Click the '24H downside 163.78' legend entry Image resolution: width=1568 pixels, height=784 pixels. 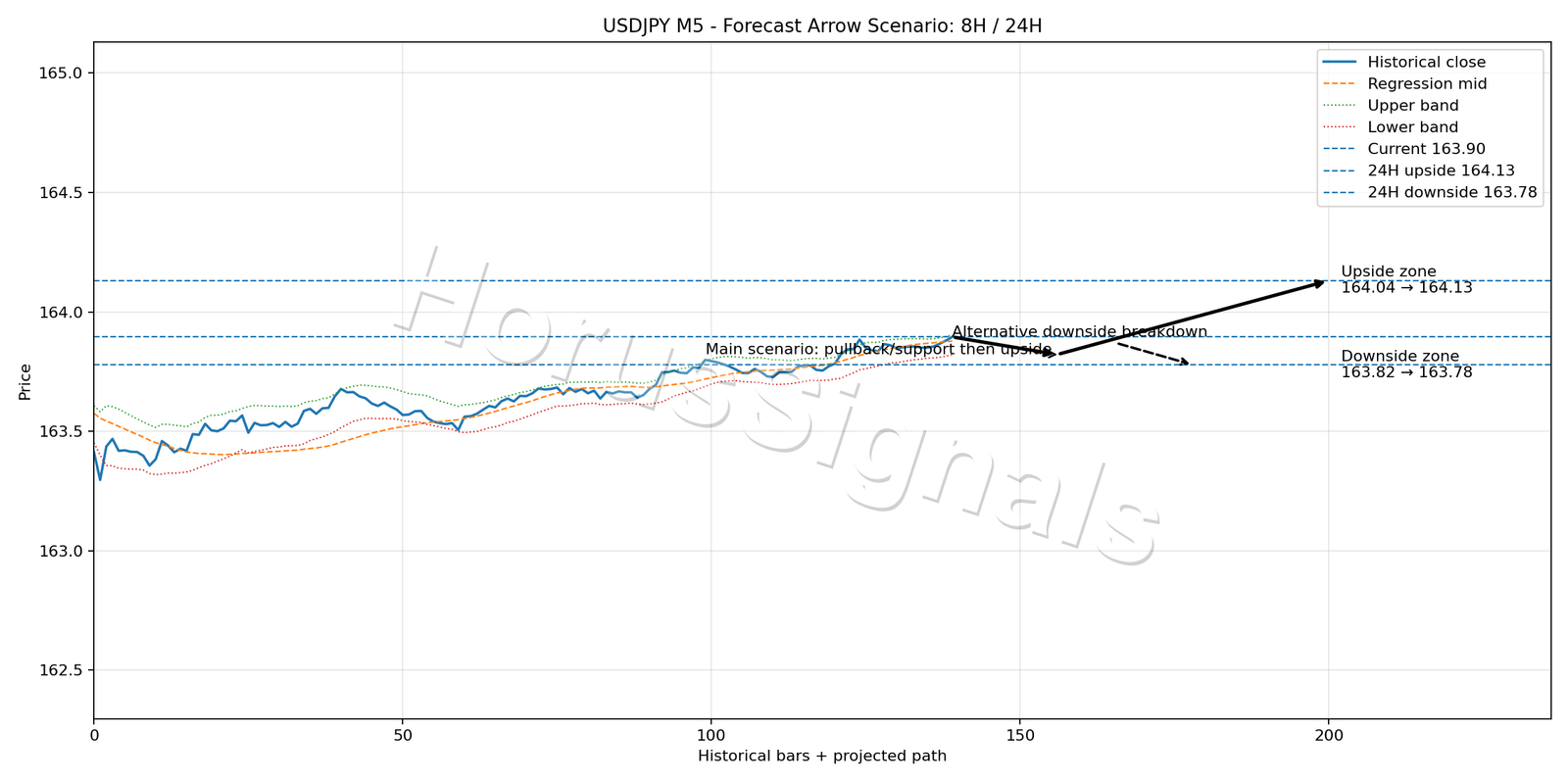click(1430, 192)
